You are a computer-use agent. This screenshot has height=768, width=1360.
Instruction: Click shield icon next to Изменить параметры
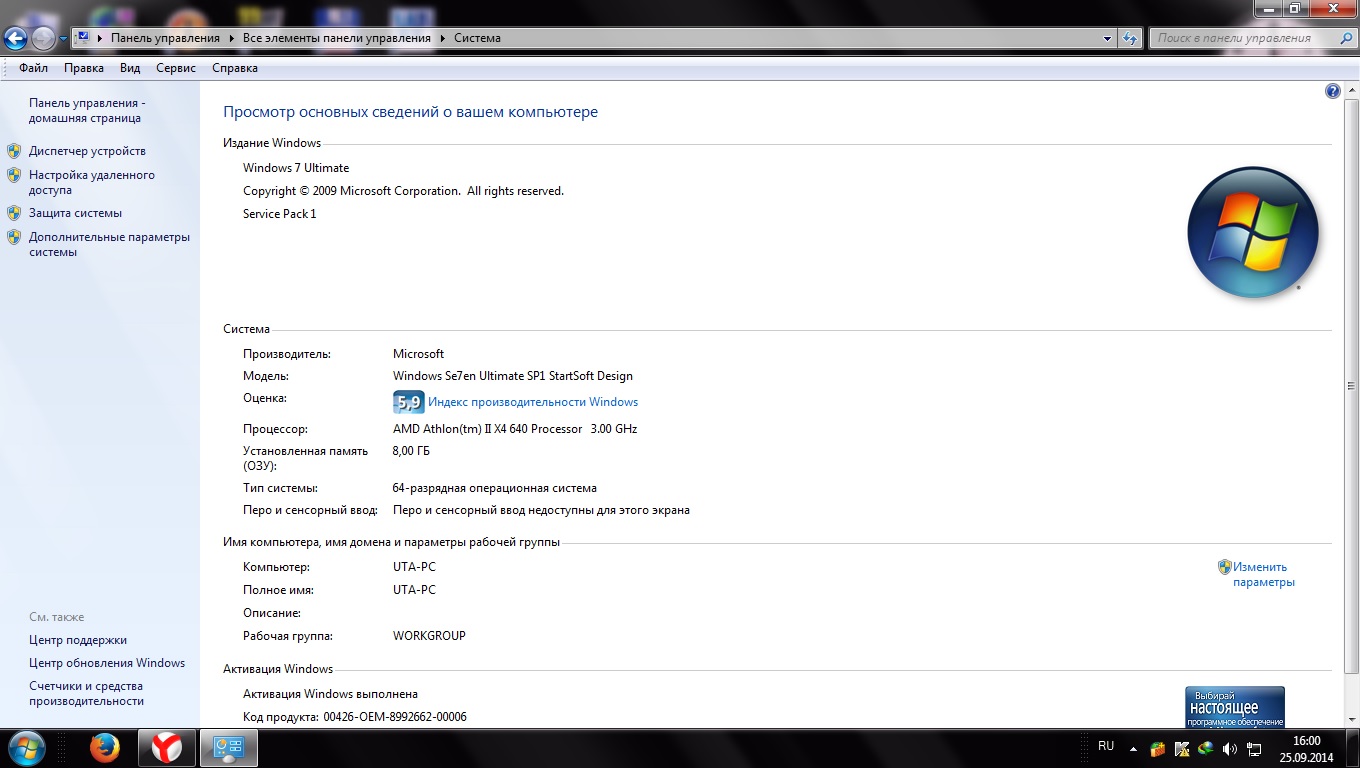point(1224,567)
